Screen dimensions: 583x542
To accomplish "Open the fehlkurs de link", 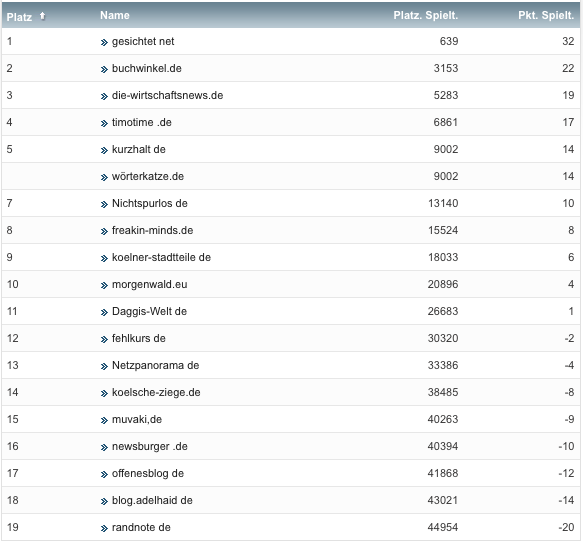I will [x=139, y=338].
